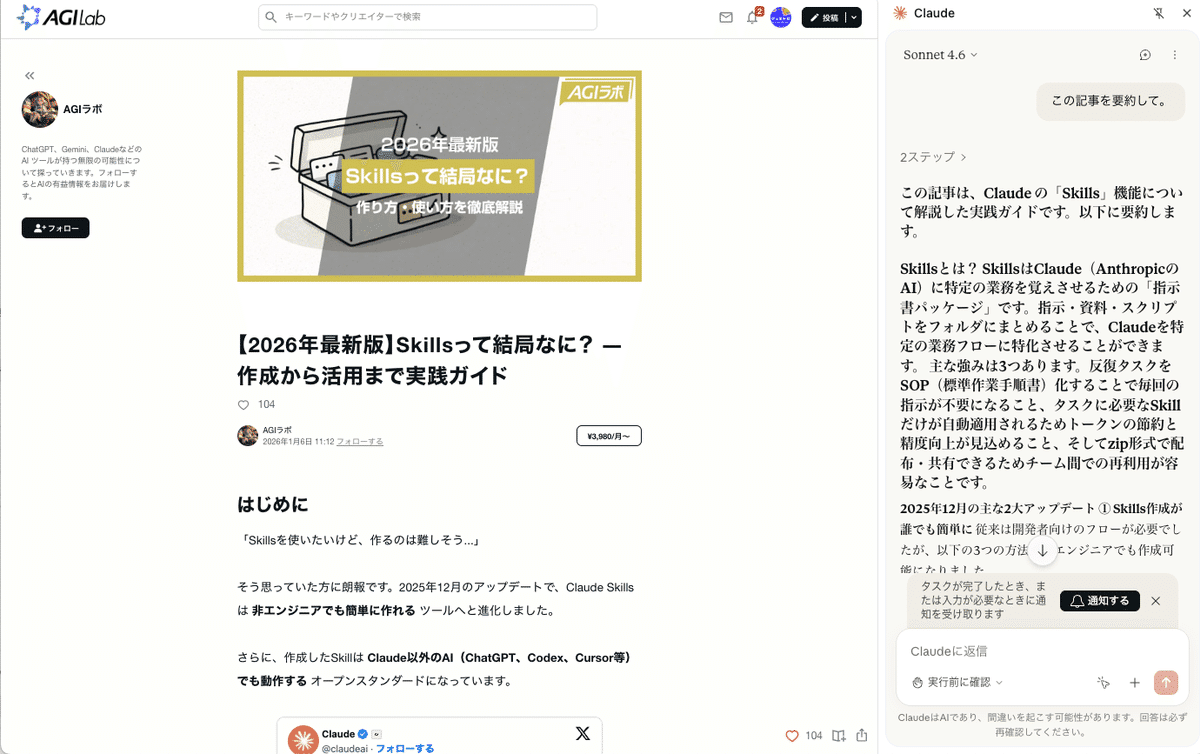The width and height of the screenshot is (1200, 754).
Task: Click the element picker cursor icon
Action: point(1103,682)
